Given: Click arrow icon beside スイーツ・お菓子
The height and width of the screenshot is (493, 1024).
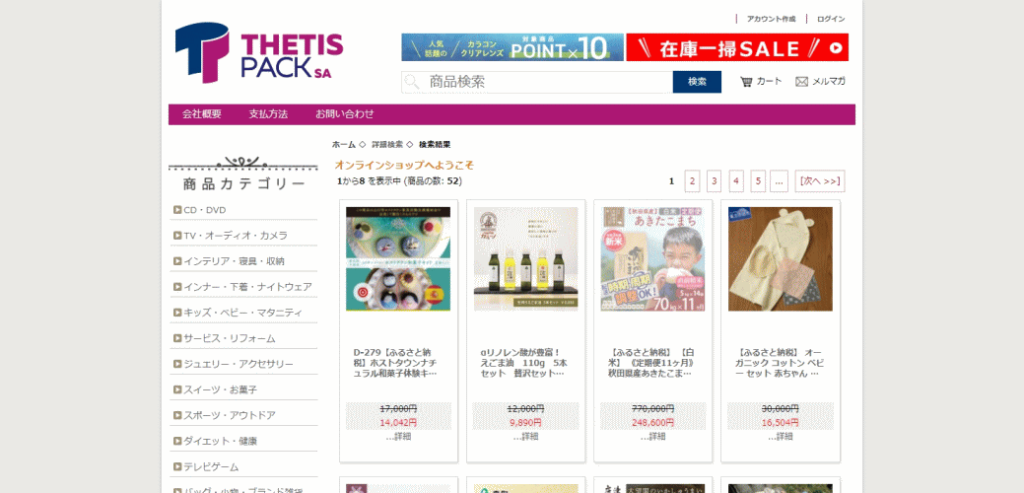Looking at the screenshot, I should [x=177, y=390].
